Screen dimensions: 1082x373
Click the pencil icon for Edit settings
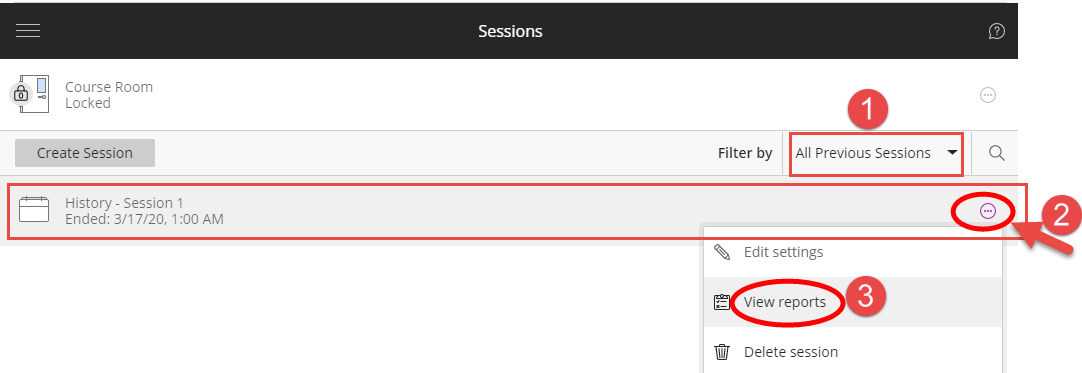click(722, 252)
